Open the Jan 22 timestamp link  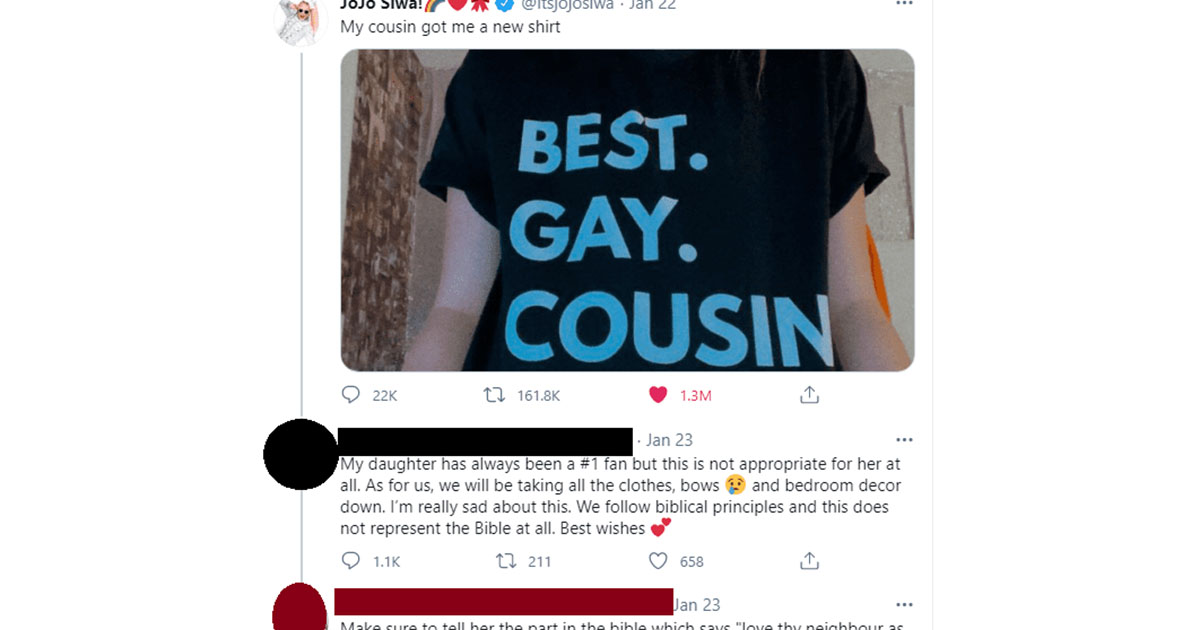pyautogui.click(x=653, y=4)
